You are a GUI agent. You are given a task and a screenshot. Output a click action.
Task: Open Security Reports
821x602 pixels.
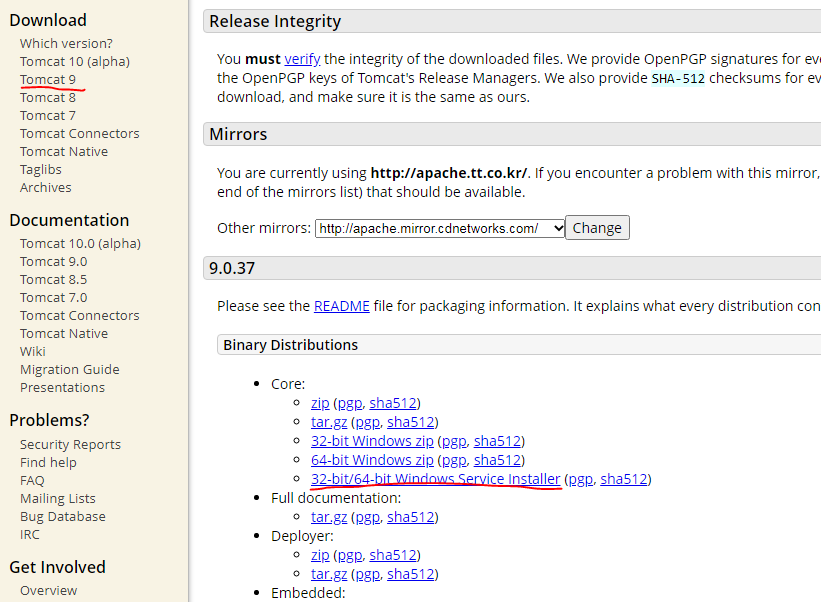click(70, 444)
